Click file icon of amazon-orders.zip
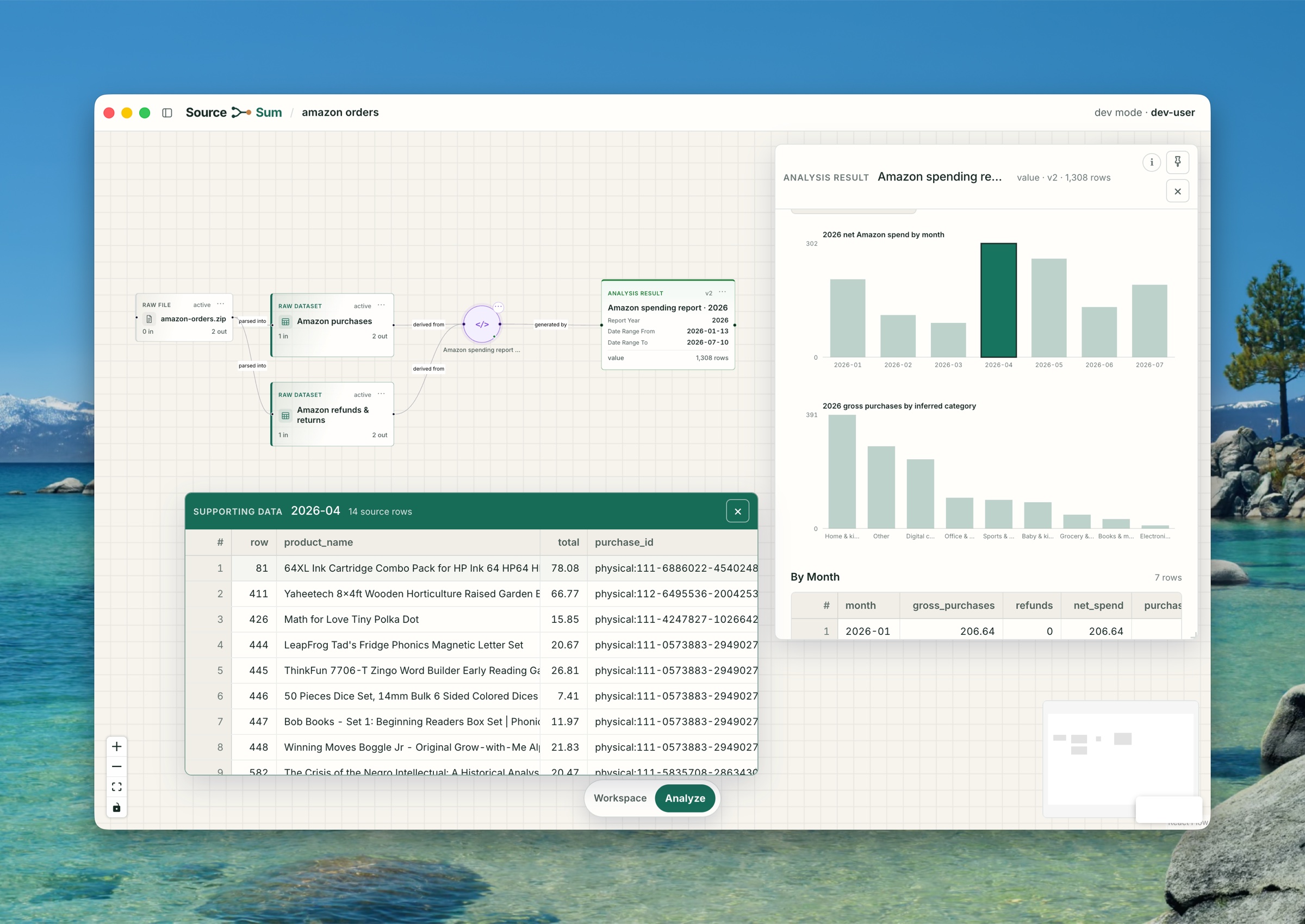Viewport: 1305px width, 924px height. [149, 319]
